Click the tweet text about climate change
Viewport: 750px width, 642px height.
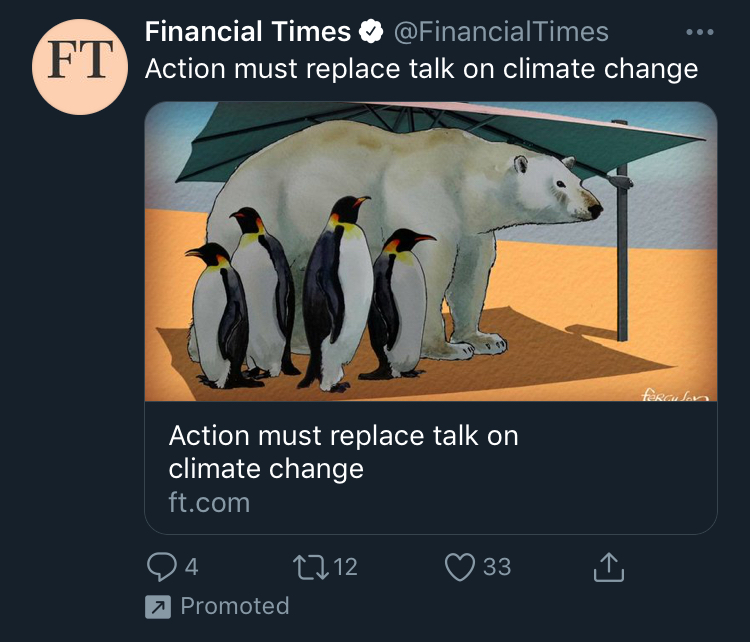(420, 69)
